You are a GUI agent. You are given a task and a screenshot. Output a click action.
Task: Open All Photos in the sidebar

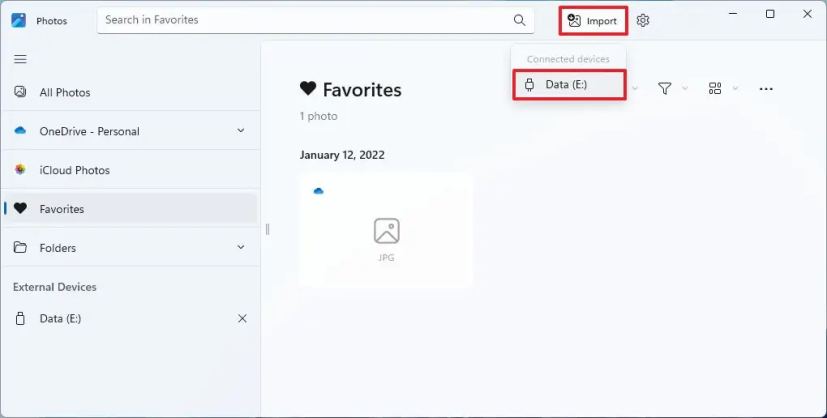(x=65, y=93)
